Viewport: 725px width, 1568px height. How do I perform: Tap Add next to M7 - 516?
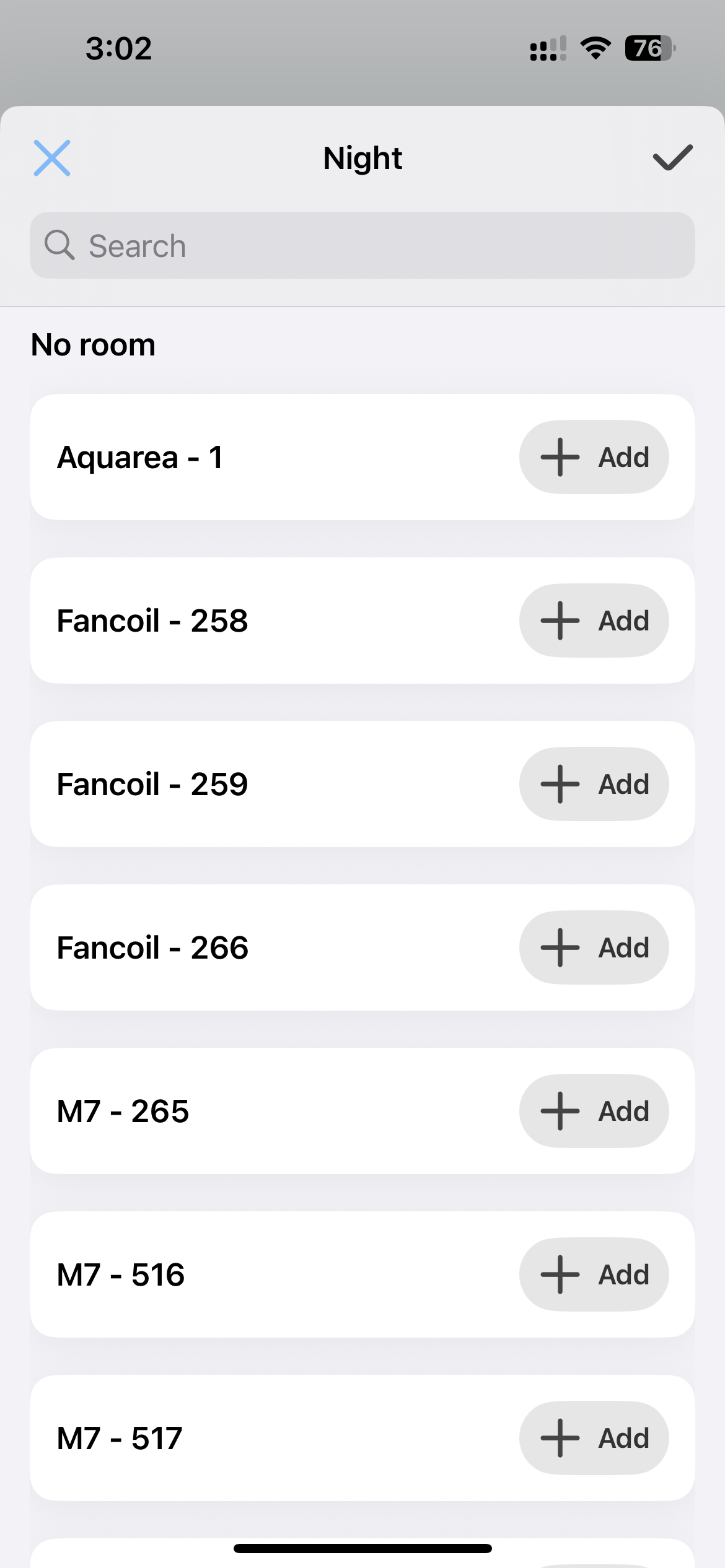[x=594, y=1275]
